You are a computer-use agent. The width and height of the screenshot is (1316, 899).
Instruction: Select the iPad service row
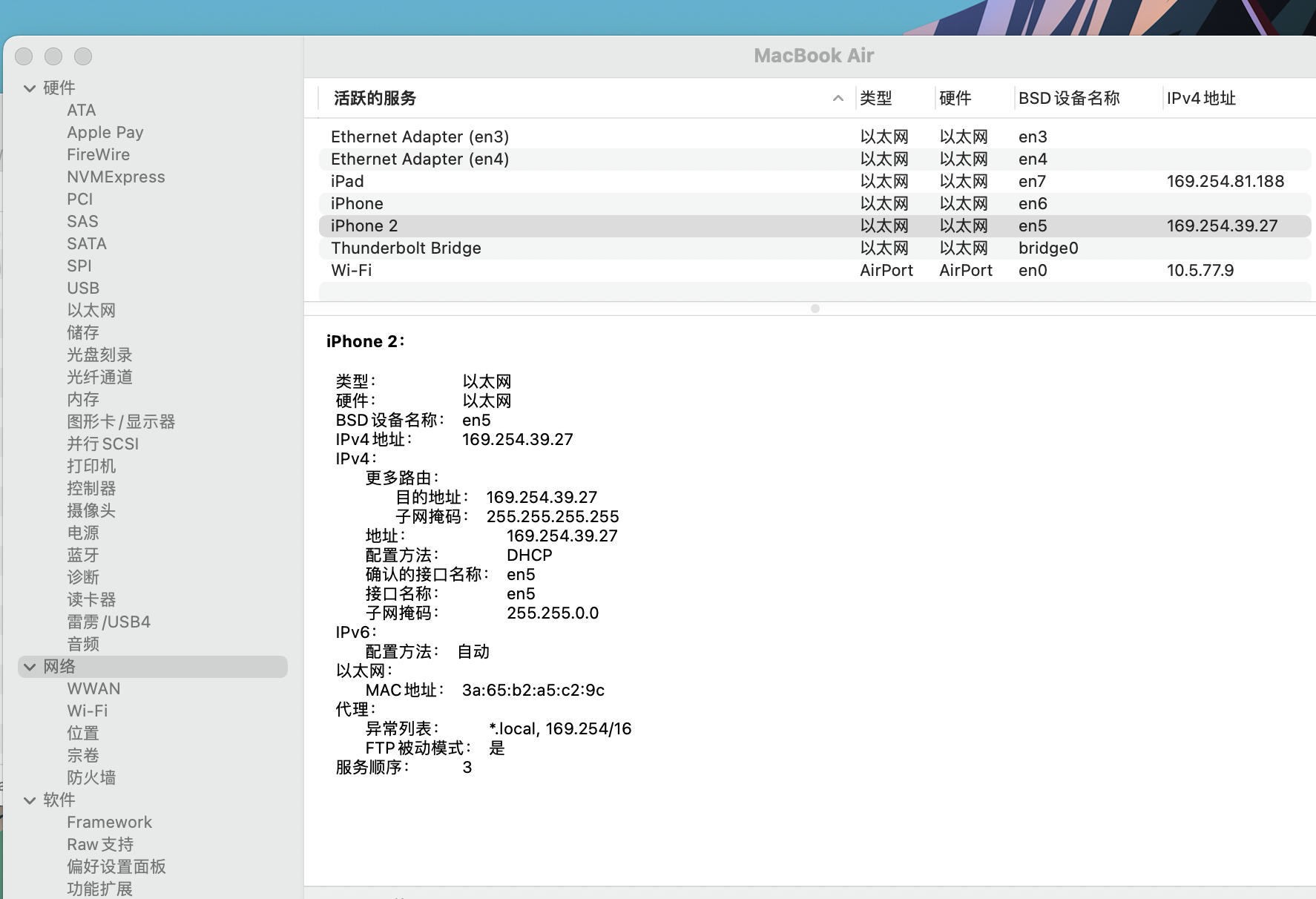coord(347,181)
